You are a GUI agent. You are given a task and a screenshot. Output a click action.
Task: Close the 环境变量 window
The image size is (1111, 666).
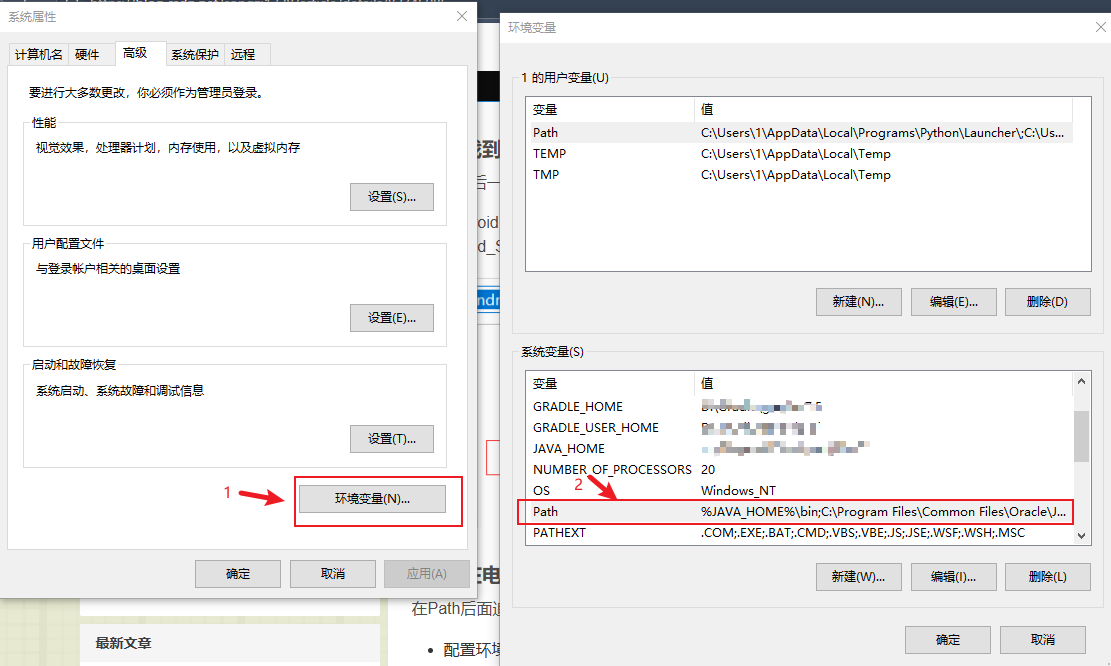click(1100, 28)
